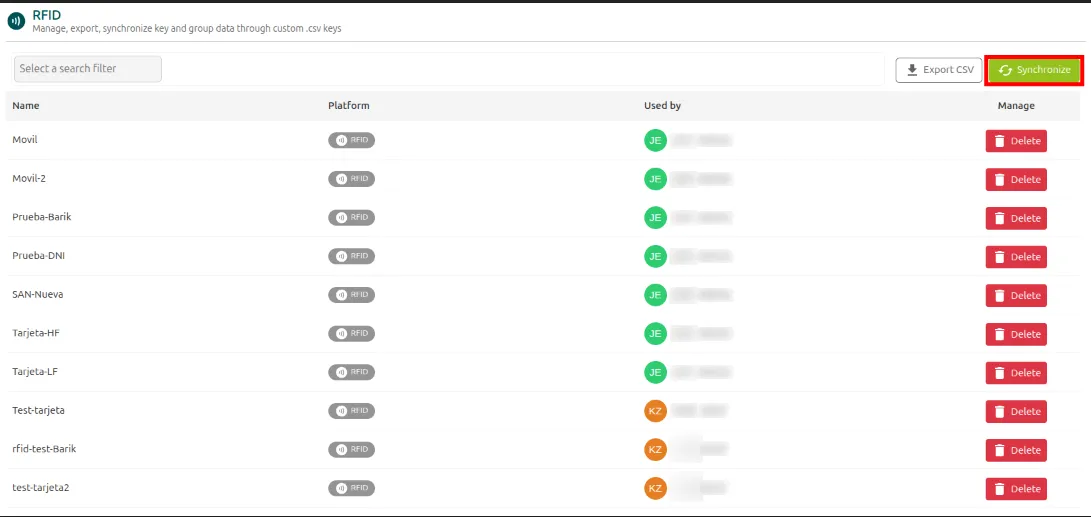Viewport: 1091px width, 517px height.
Task: Delete the rfid-test-Barik key
Action: pos(1016,450)
